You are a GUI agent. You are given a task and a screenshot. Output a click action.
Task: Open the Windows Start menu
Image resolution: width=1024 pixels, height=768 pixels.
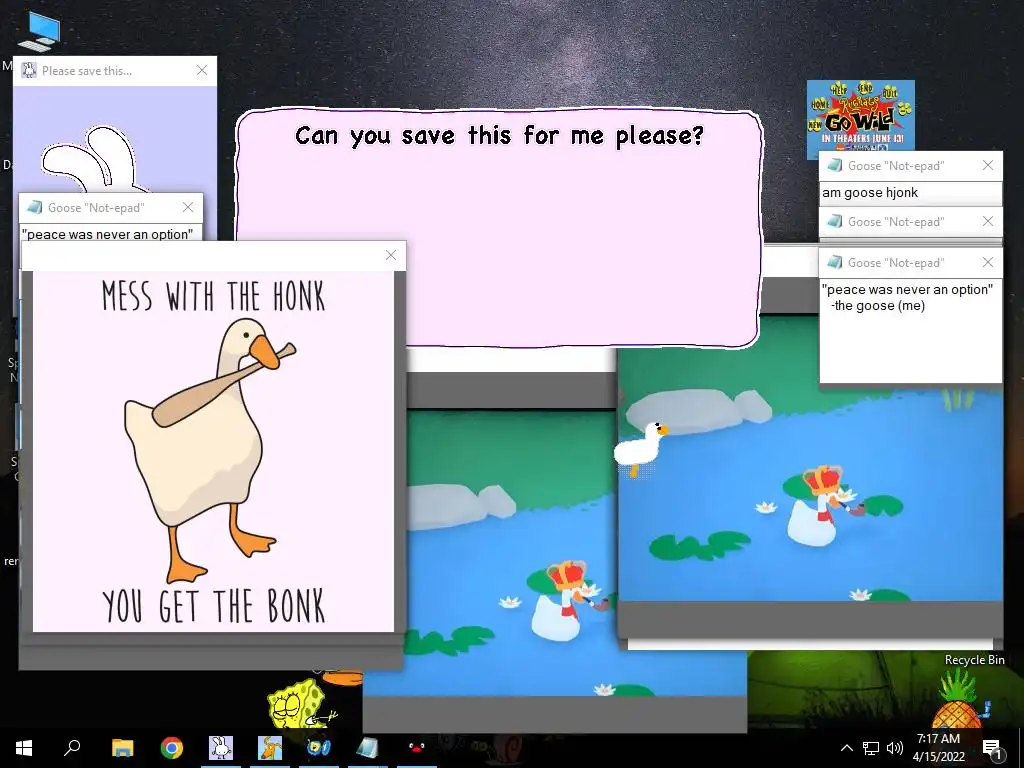pyautogui.click(x=24, y=748)
